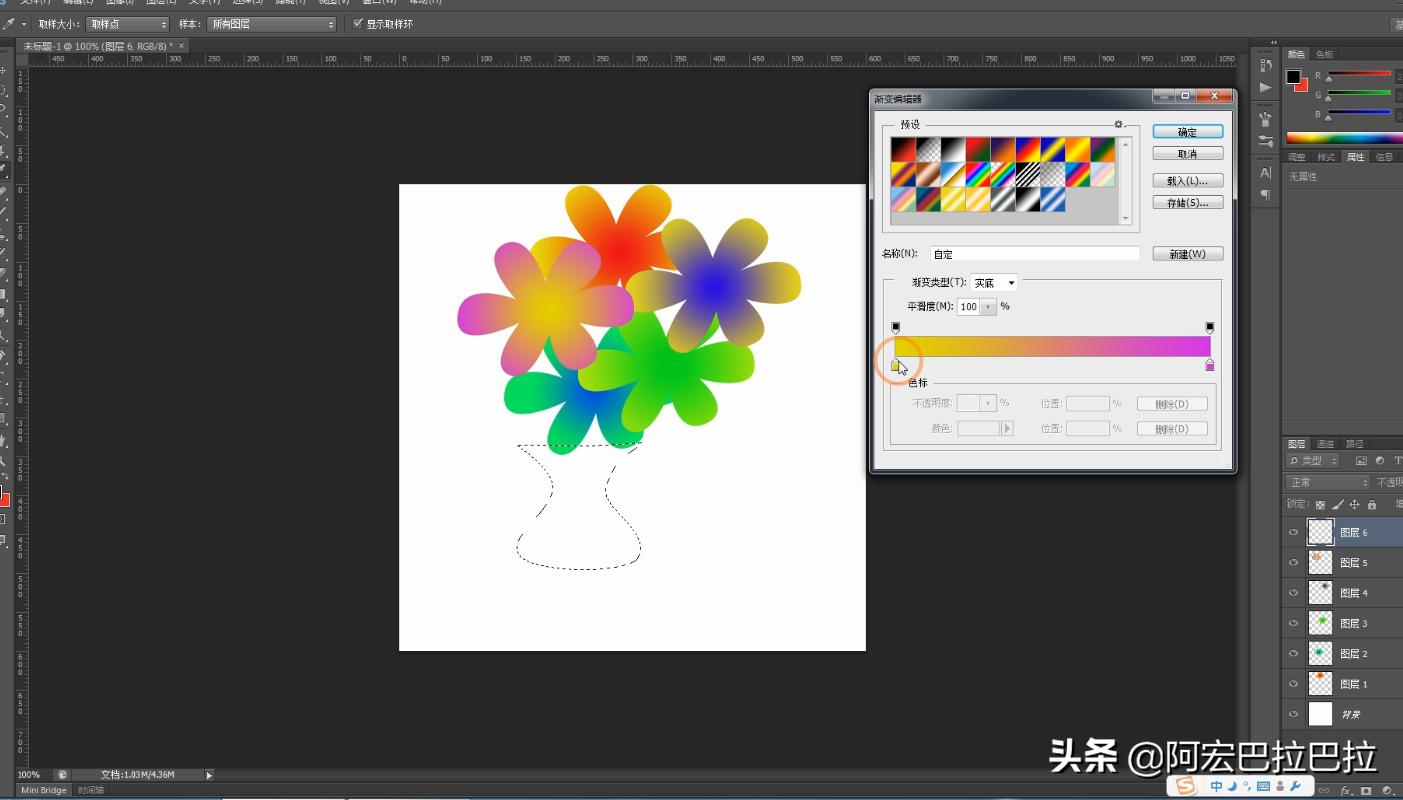Switch to the 色板 tab
This screenshot has width=1403, height=800.
(1324, 54)
